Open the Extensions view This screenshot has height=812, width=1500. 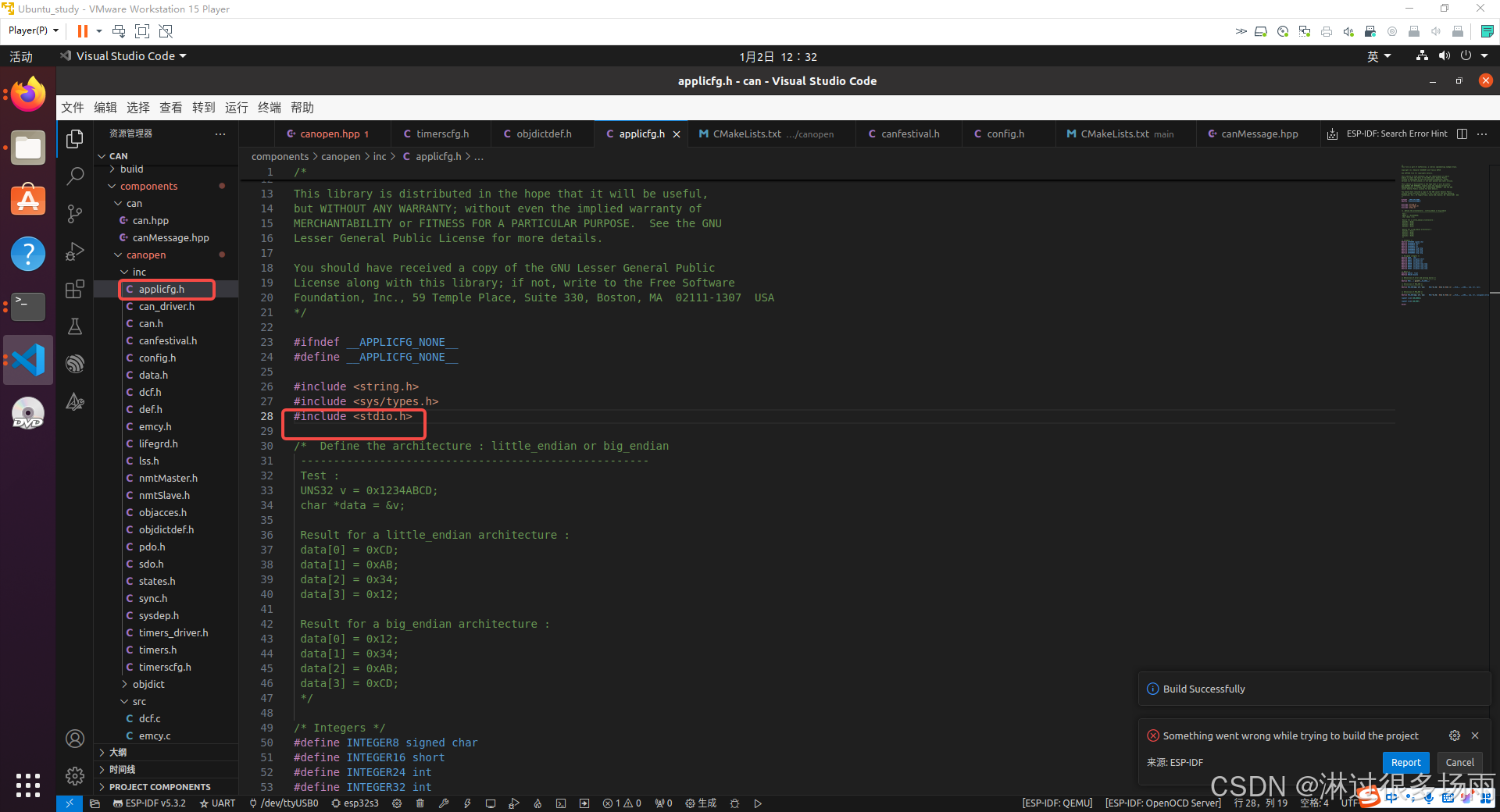(75, 289)
